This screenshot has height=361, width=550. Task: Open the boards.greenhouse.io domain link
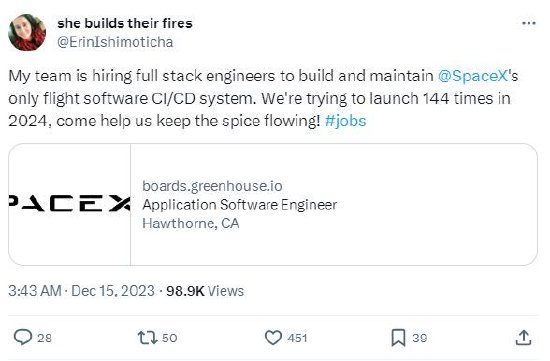coord(212,186)
